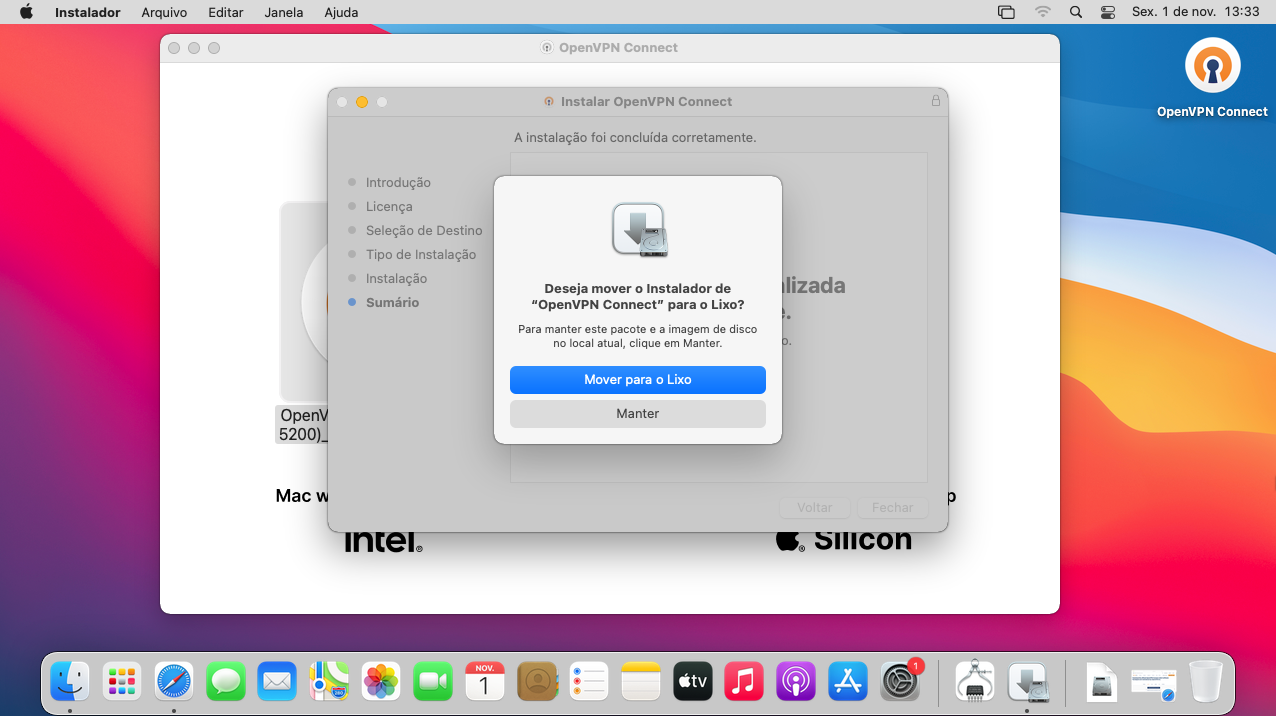
Task: Open FaceTime from the Dock
Action: pyautogui.click(x=433, y=682)
